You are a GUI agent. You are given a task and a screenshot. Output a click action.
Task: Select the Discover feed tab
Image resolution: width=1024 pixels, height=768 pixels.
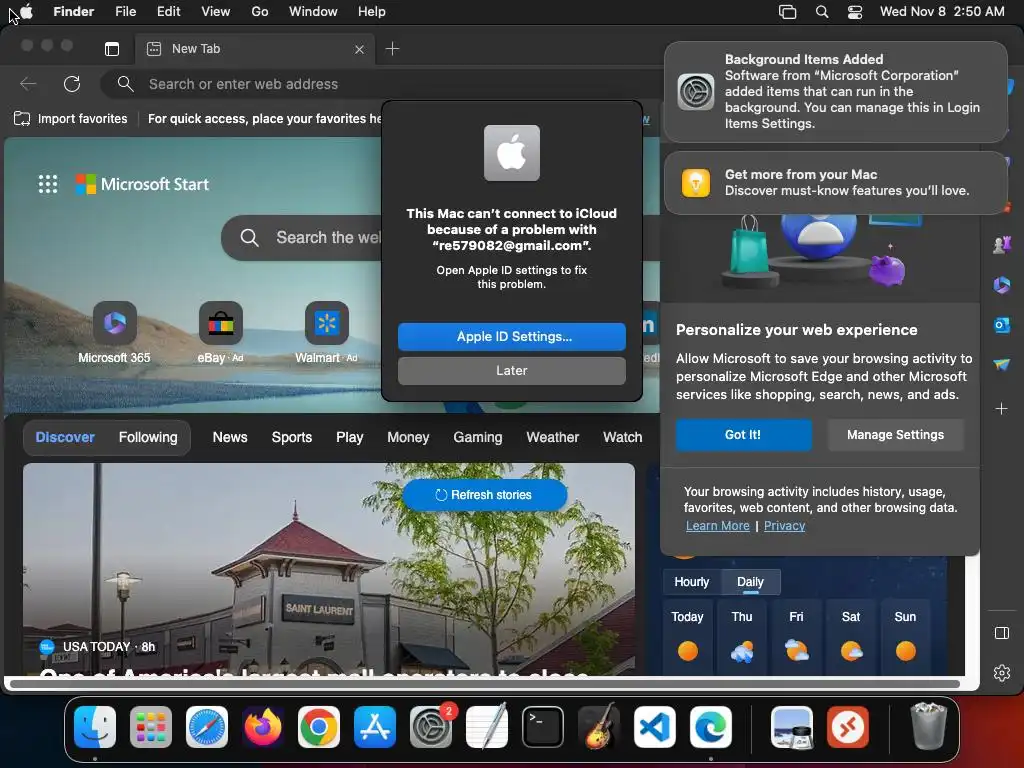65,437
